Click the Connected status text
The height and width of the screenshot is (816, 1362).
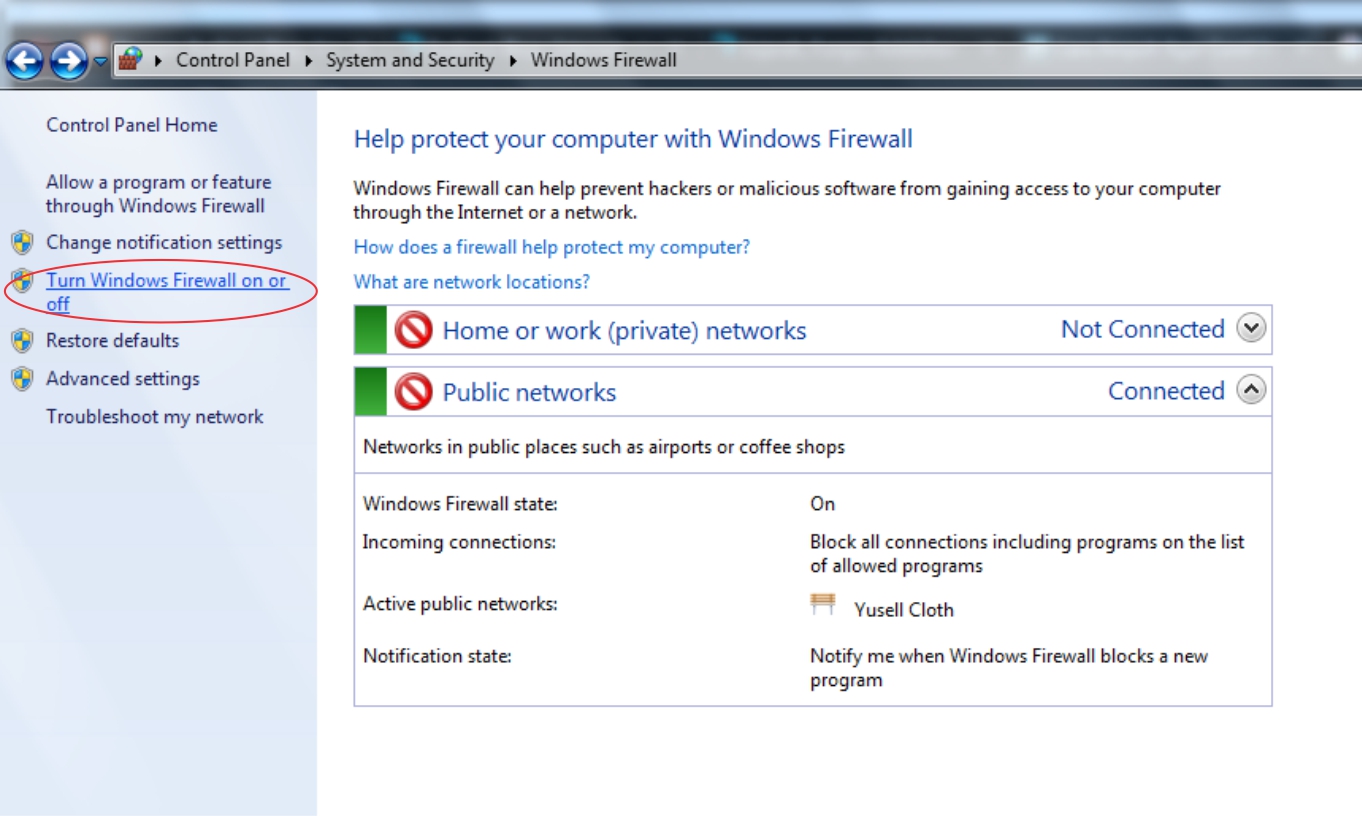point(1166,391)
